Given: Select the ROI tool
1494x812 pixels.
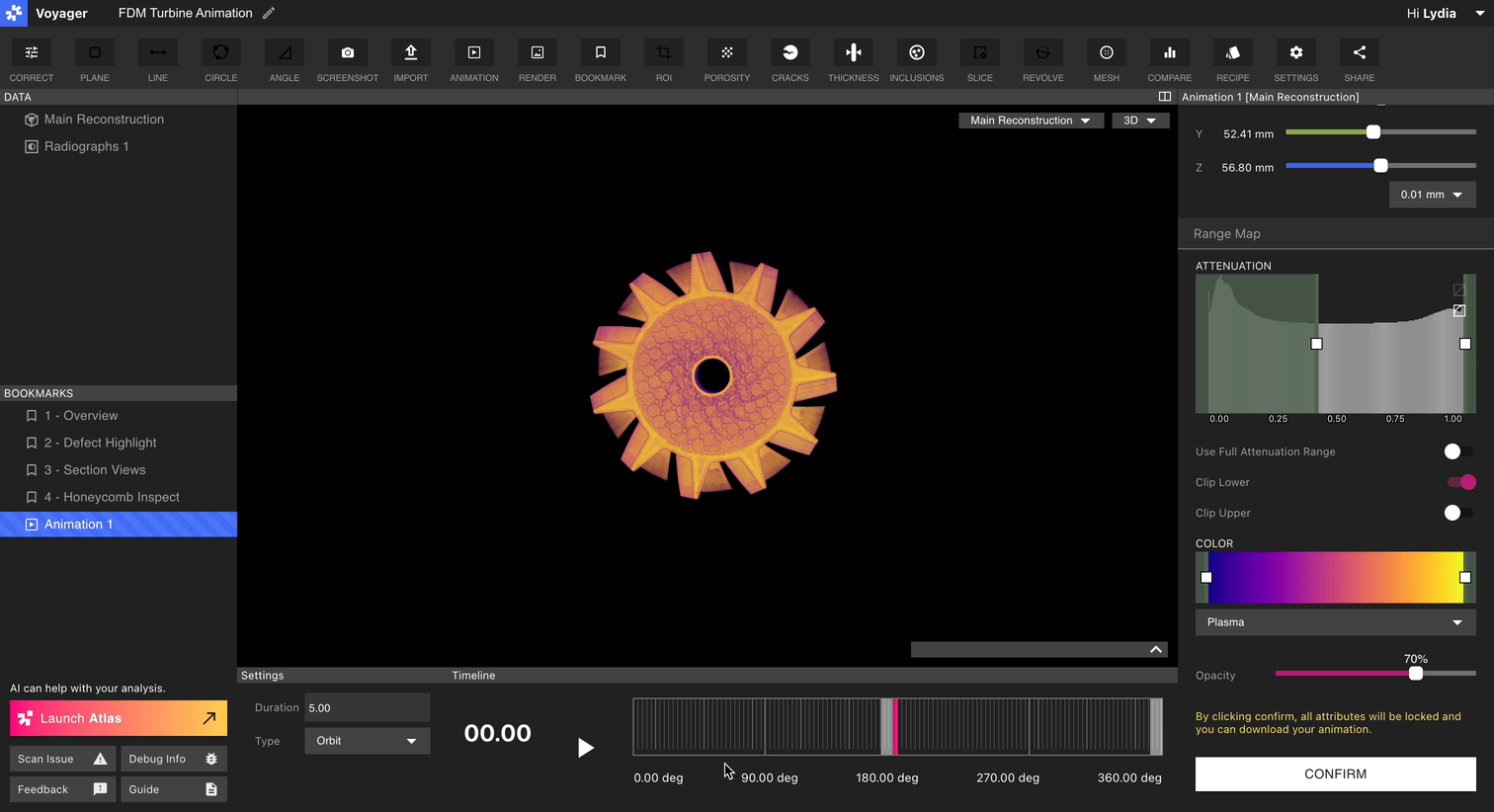Looking at the screenshot, I should click(x=663, y=59).
